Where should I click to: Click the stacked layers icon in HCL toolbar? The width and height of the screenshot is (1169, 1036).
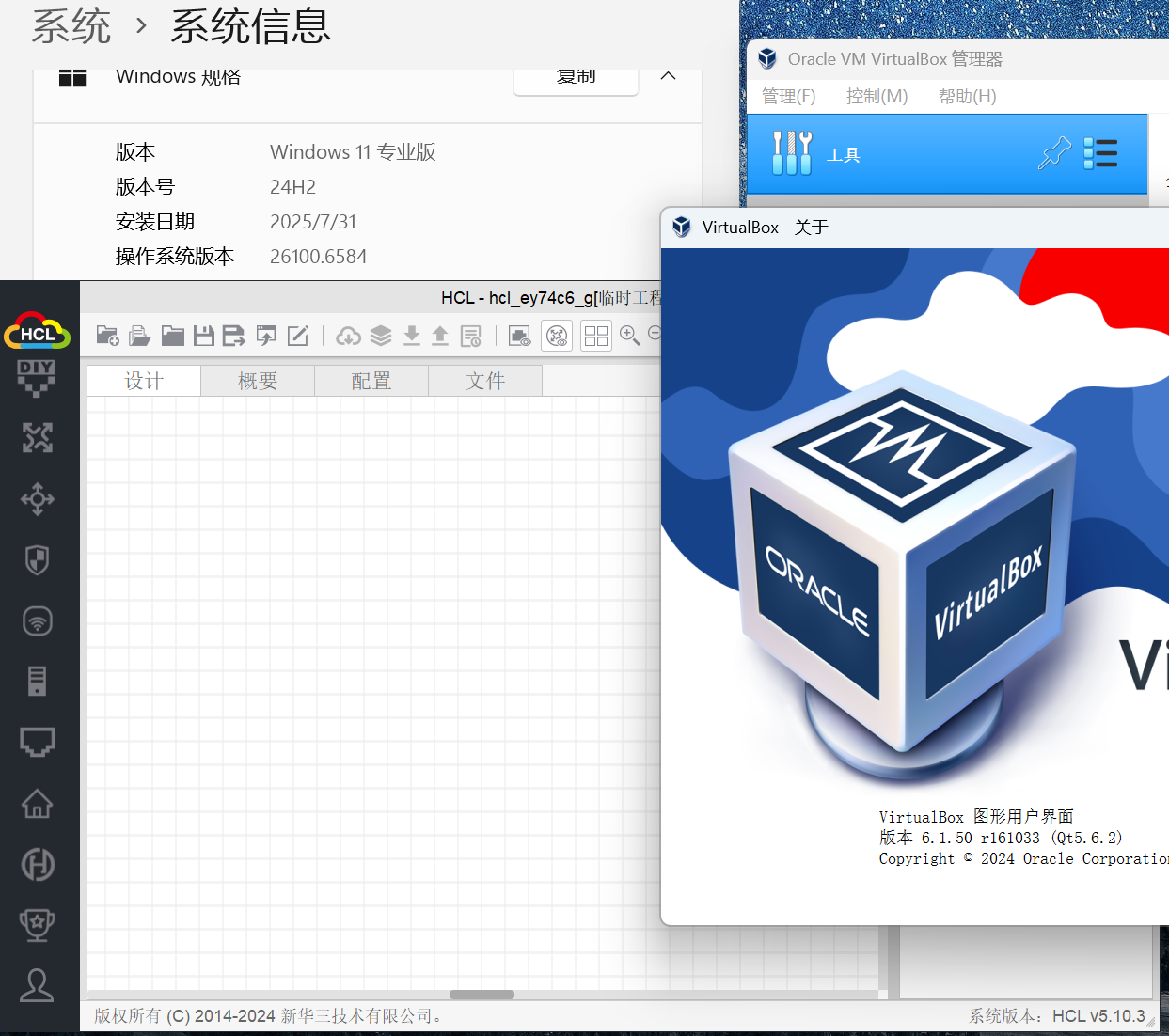coord(381,336)
